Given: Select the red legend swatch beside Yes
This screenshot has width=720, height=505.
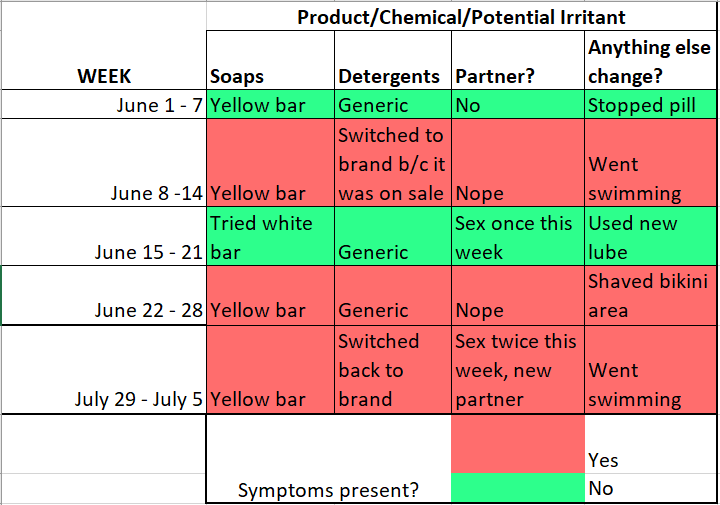Looking at the screenshot, I should point(518,444).
